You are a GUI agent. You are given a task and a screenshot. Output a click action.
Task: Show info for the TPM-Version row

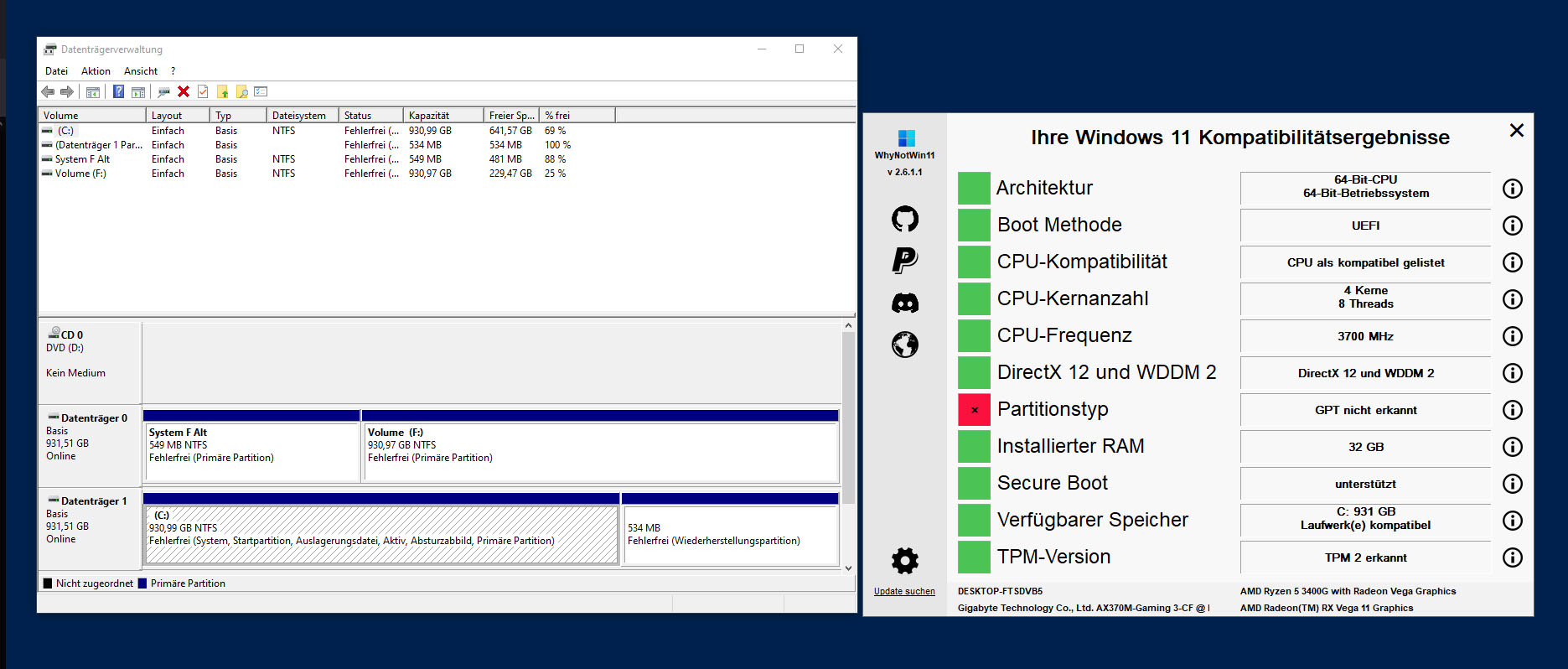(x=1513, y=557)
